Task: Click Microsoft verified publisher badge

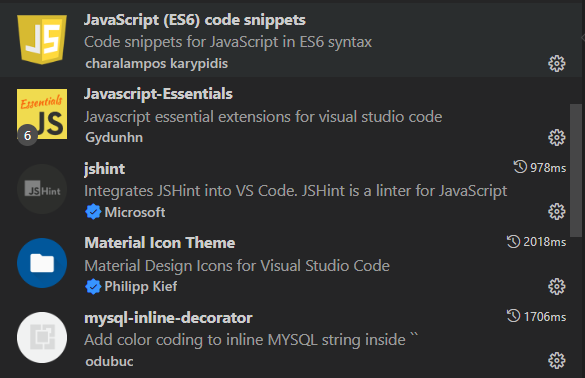Action: [93, 212]
